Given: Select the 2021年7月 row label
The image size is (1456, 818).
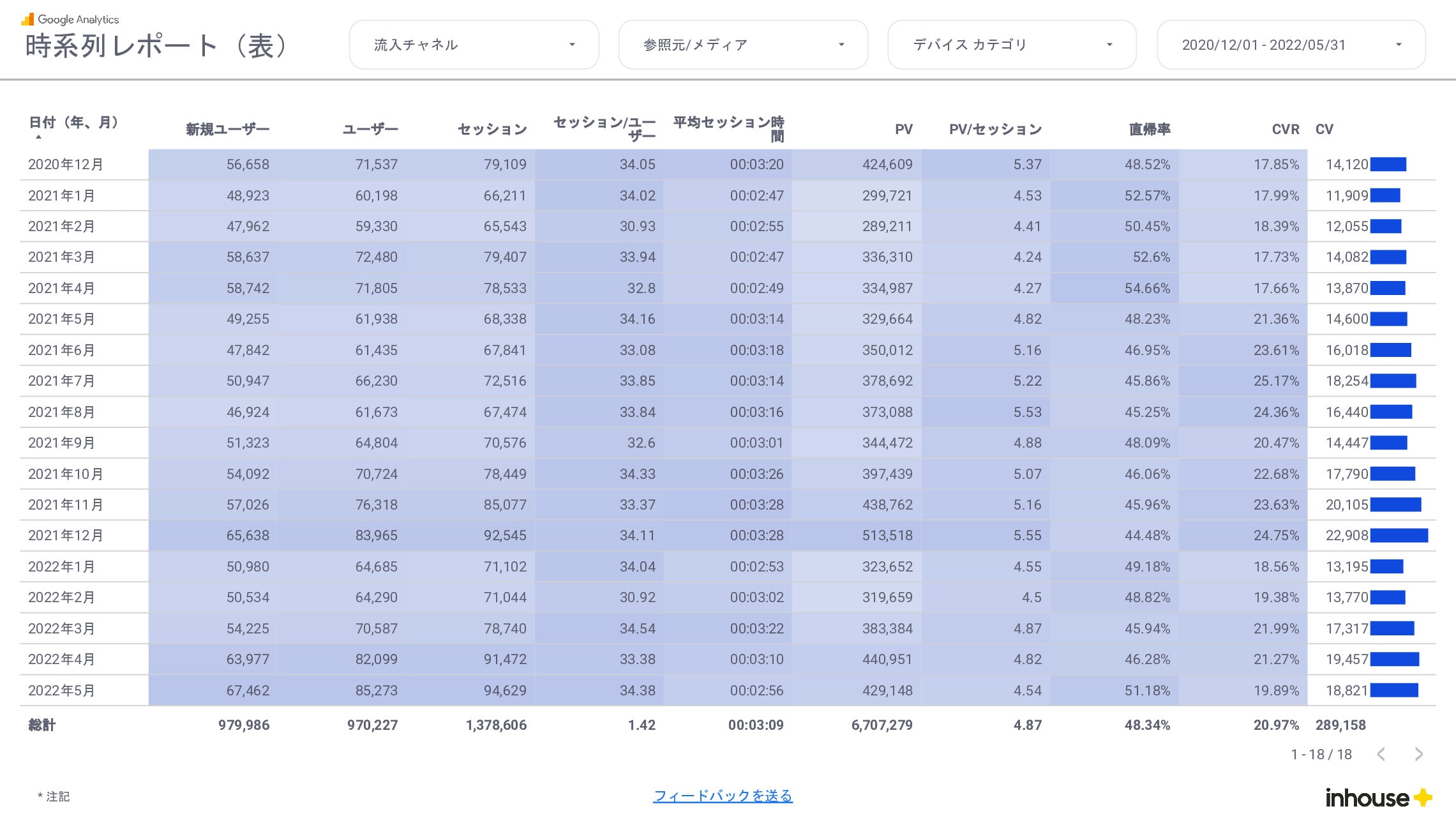Looking at the screenshot, I should (61, 381).
